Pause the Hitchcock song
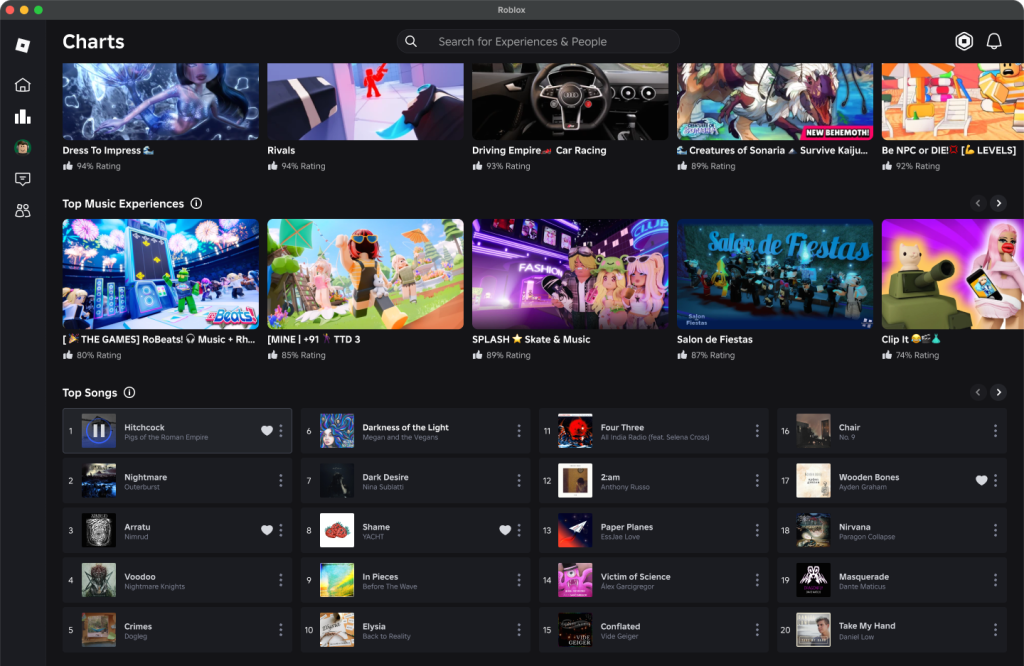 pyautogui.click(x=99, y=431)
